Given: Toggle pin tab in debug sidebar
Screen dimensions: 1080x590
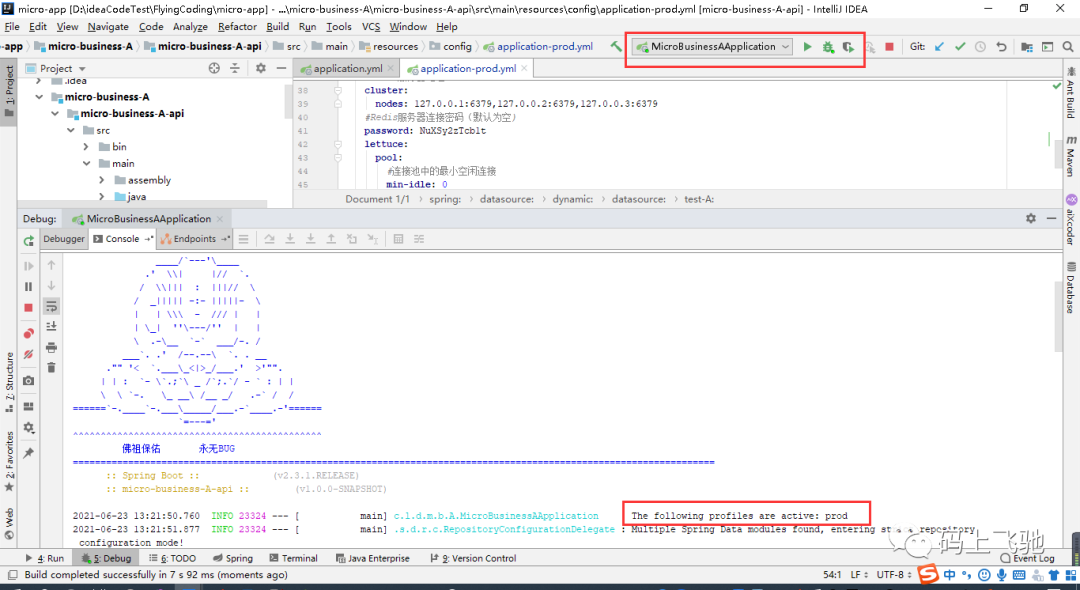Looking at the screenshot, I should (29, 453).
